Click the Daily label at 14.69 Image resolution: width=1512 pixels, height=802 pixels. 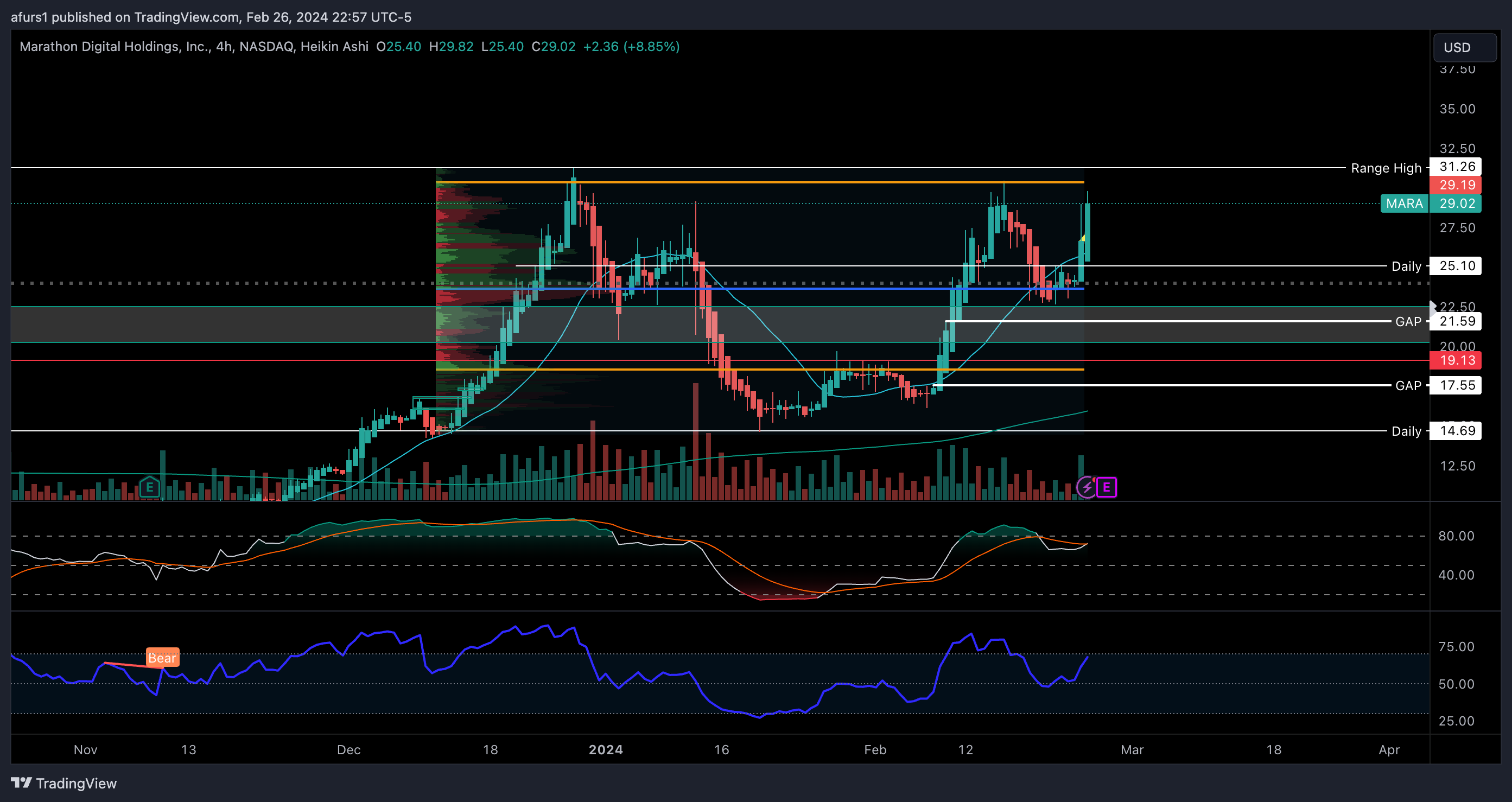click(1406, 431)
